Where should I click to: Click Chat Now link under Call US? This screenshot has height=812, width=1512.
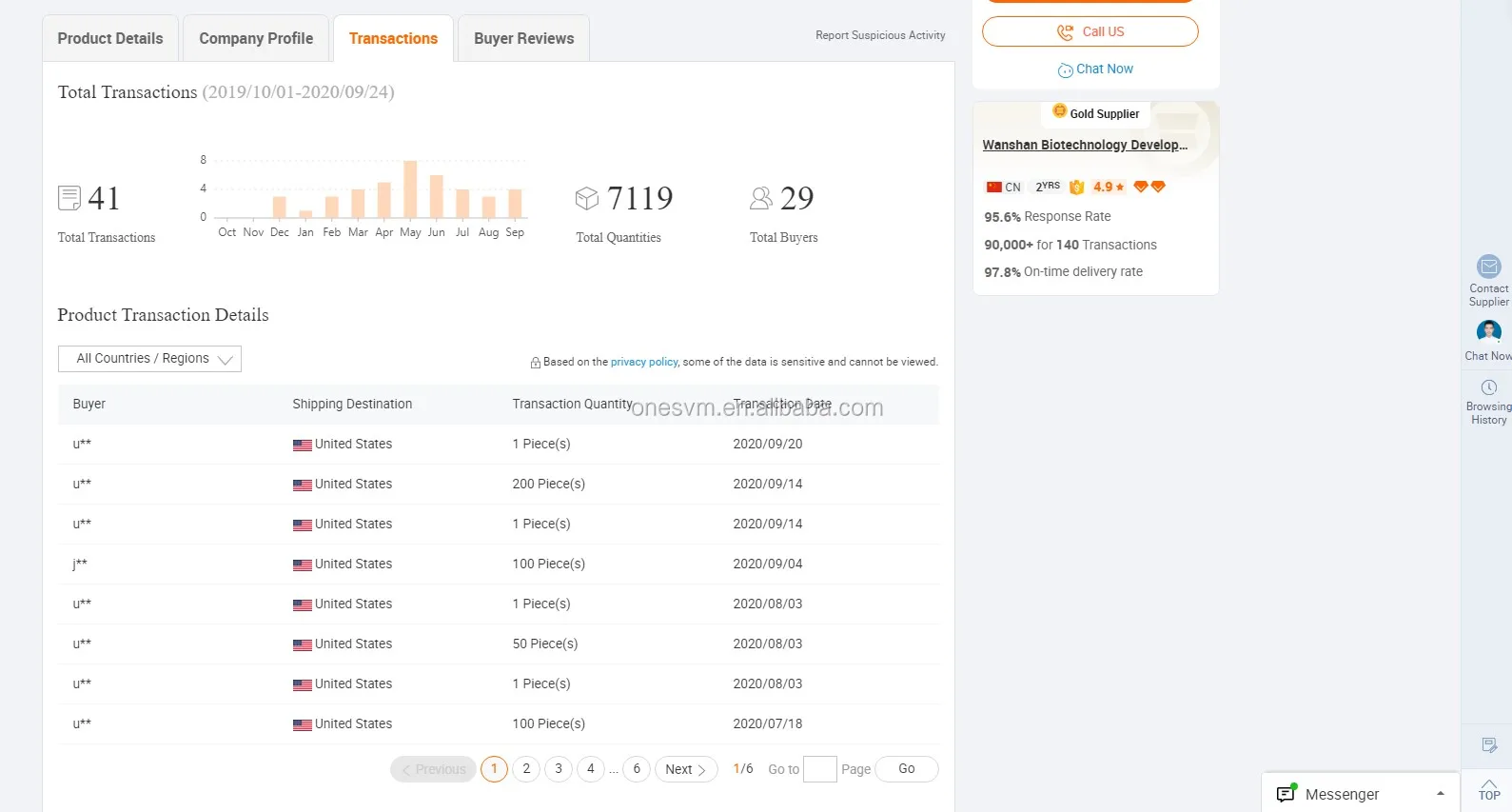coord(1096,69)
